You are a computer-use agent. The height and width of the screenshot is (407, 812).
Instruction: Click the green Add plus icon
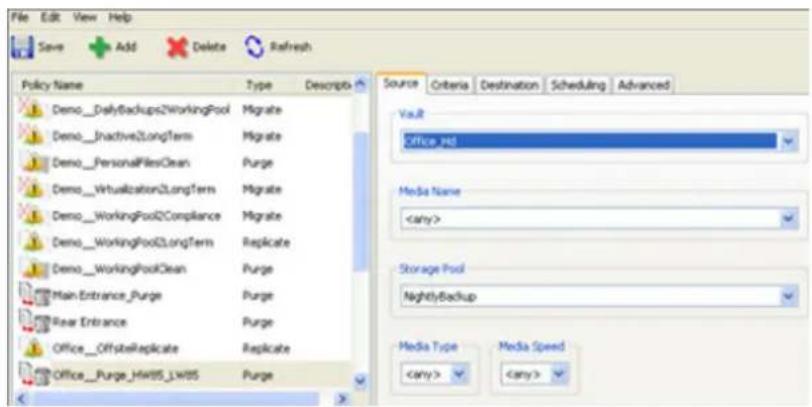coord(100,48)
